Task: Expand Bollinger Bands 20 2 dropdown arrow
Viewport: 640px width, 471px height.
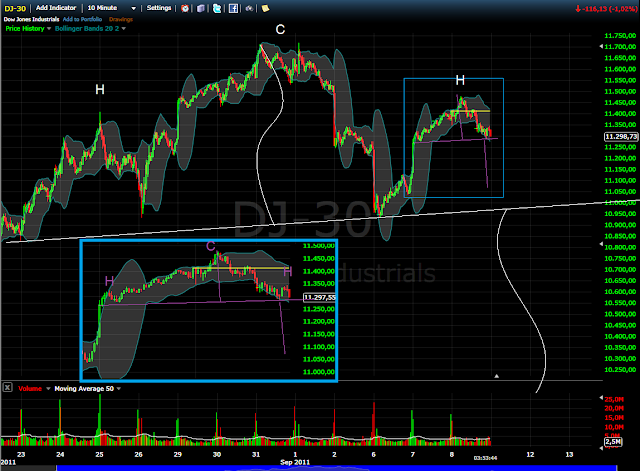Action: click(x=123, y=29)
